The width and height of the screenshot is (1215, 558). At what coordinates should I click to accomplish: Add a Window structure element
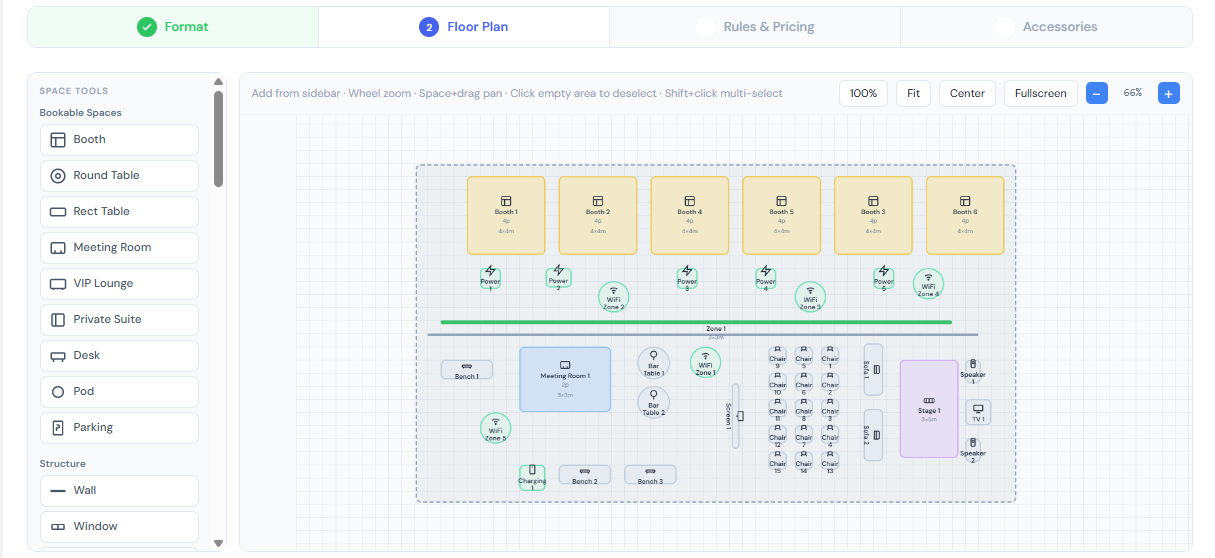119,527
